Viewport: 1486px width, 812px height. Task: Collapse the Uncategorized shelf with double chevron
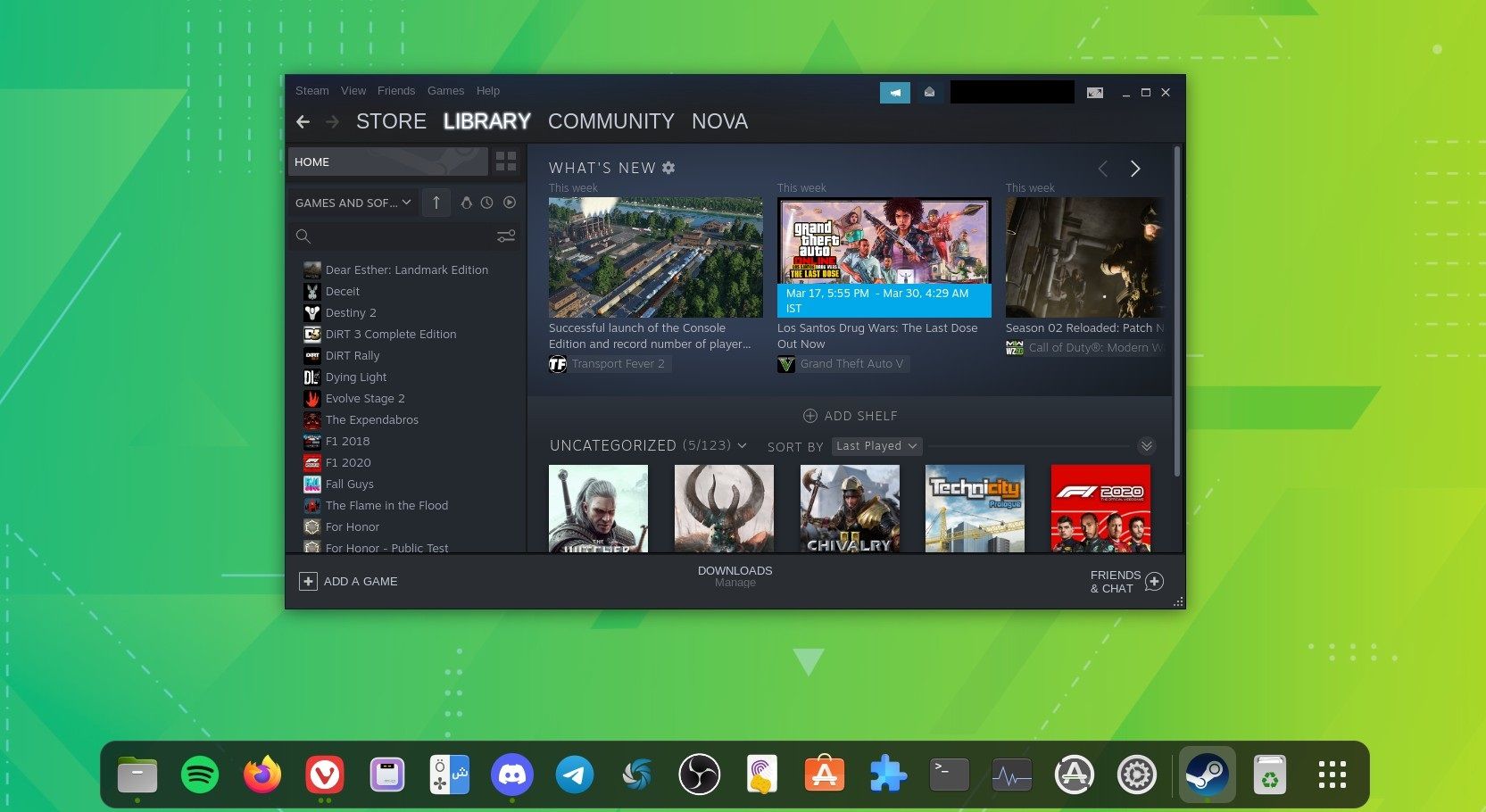pos(1147,446)
